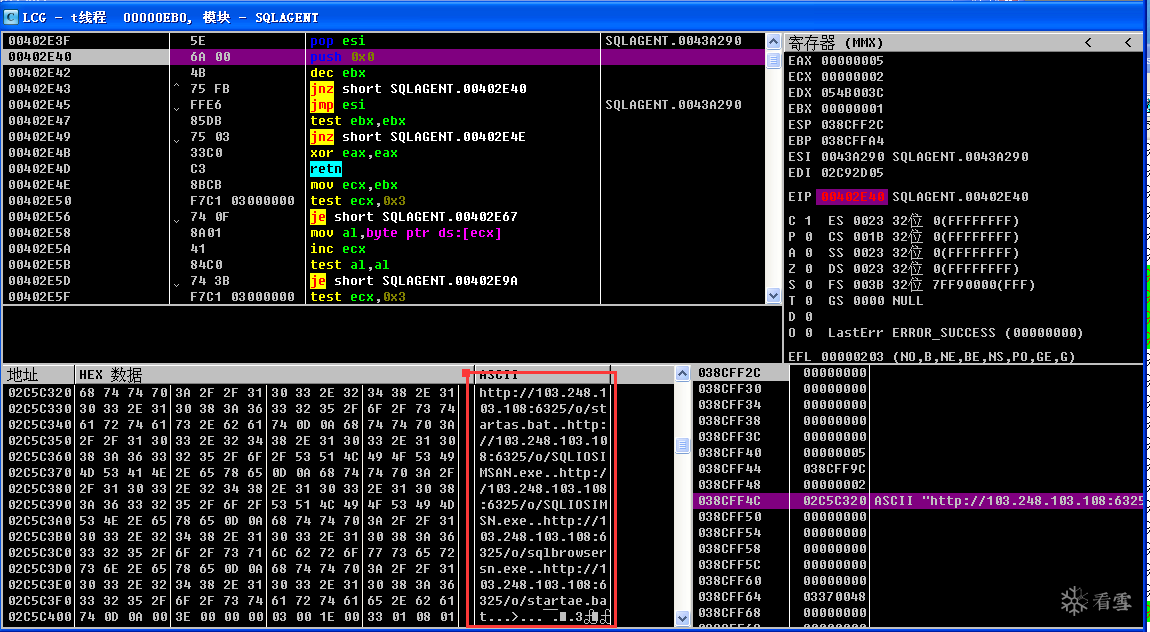This screenshot has width=1150, height=632.
Task: Select the zero flag Z 0
Action: click(800, 269)
